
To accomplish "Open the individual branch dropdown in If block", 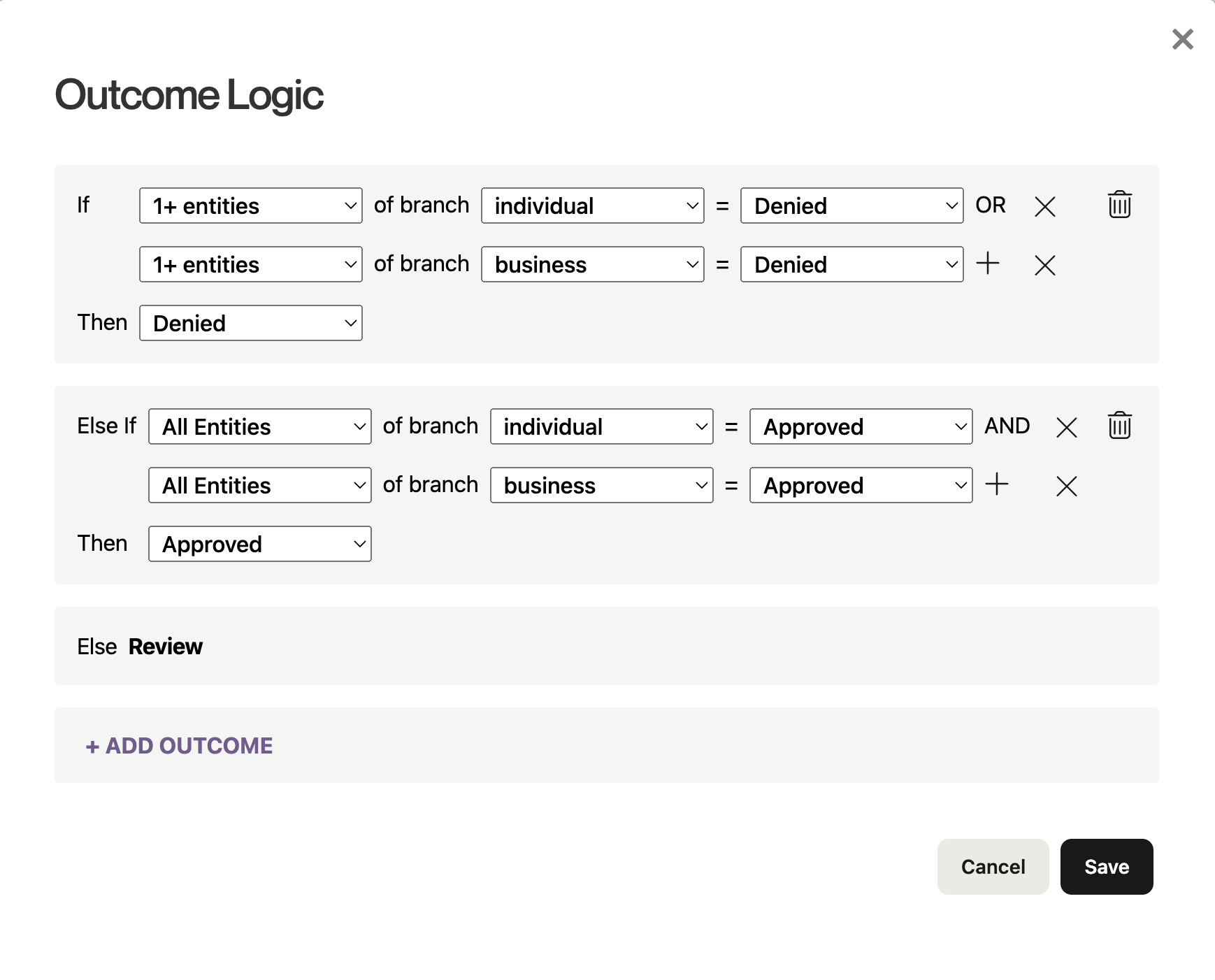I will tap(593, 206).
